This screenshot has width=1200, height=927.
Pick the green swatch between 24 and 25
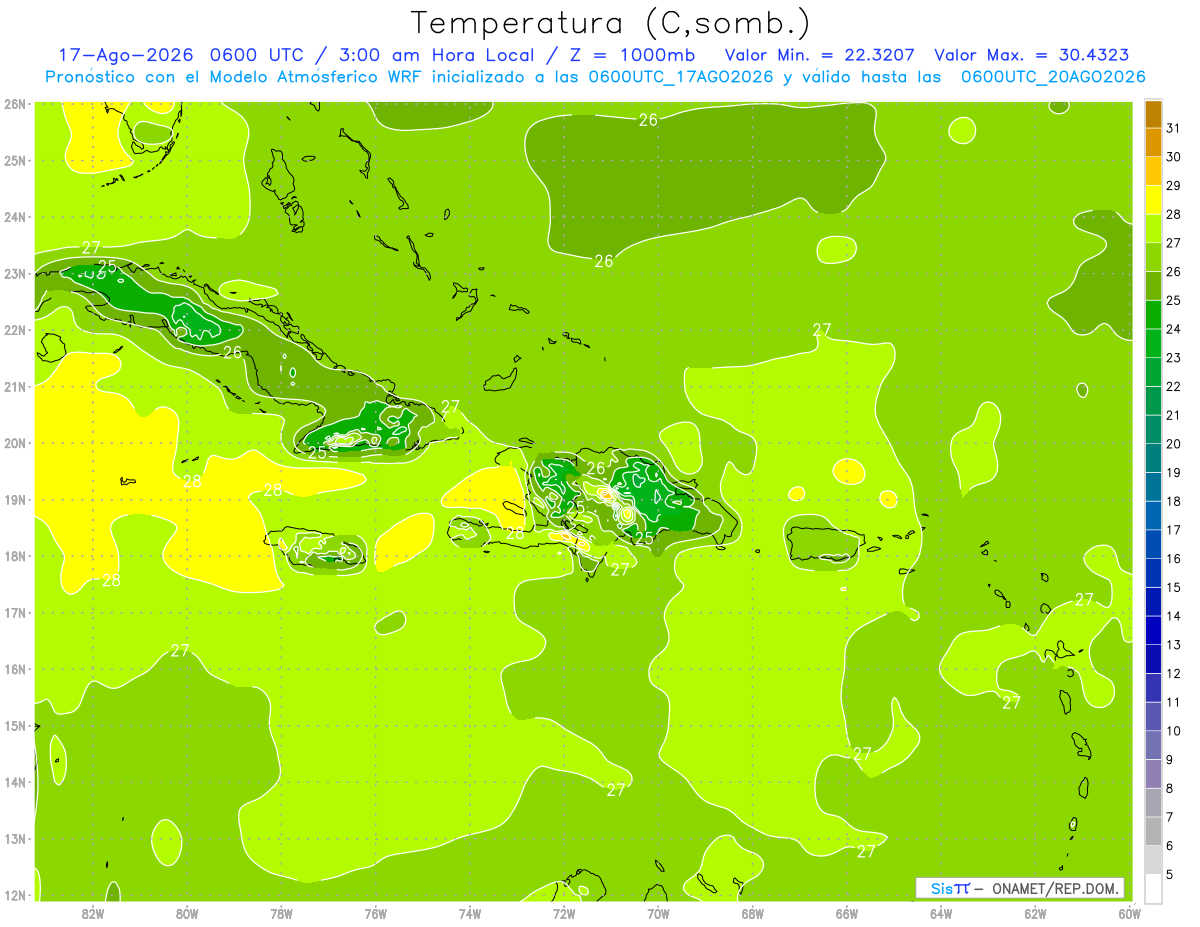[1153, 315]
